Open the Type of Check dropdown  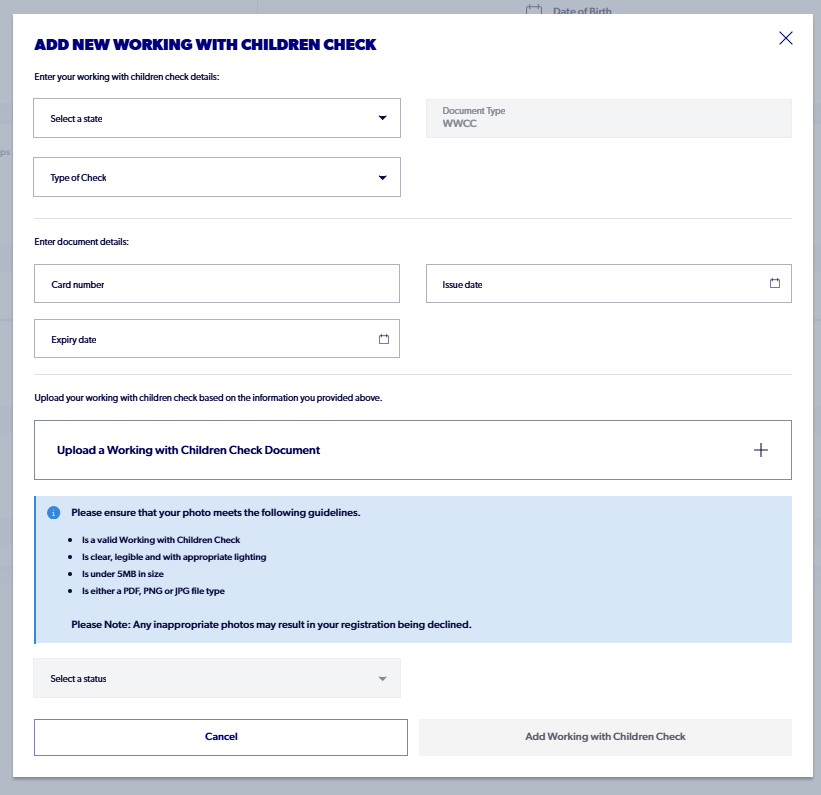(x=217, y=177)
